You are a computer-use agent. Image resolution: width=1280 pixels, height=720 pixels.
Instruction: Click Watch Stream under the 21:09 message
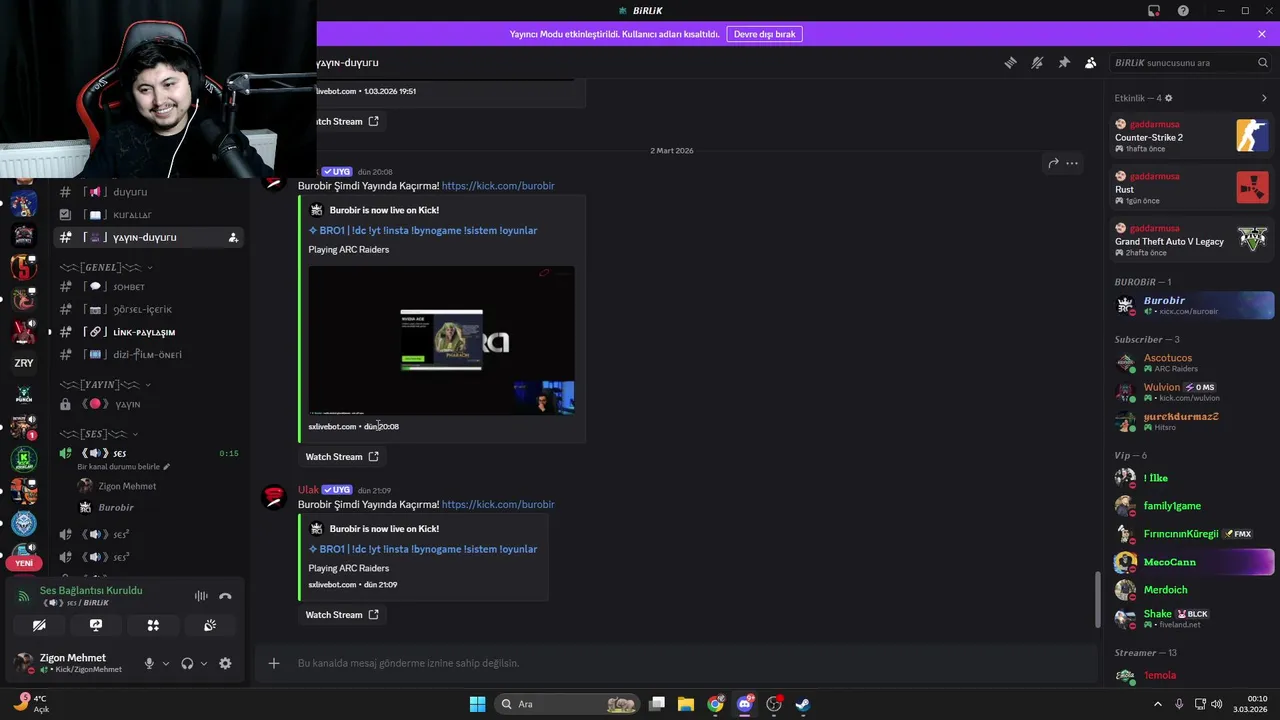coord(342,615)
